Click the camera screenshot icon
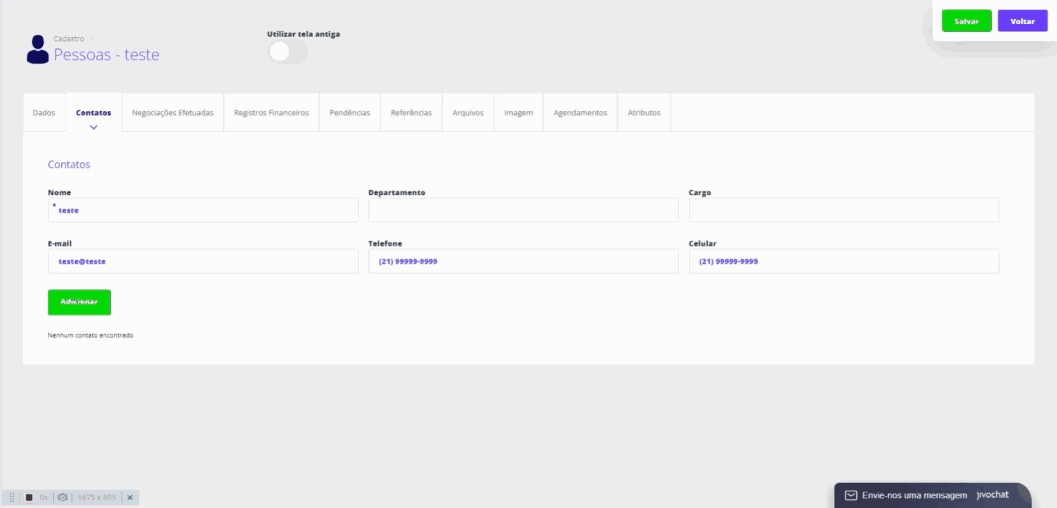This screenshot has width=1057, height=508. pyautogui.click(x=62, y=497)
